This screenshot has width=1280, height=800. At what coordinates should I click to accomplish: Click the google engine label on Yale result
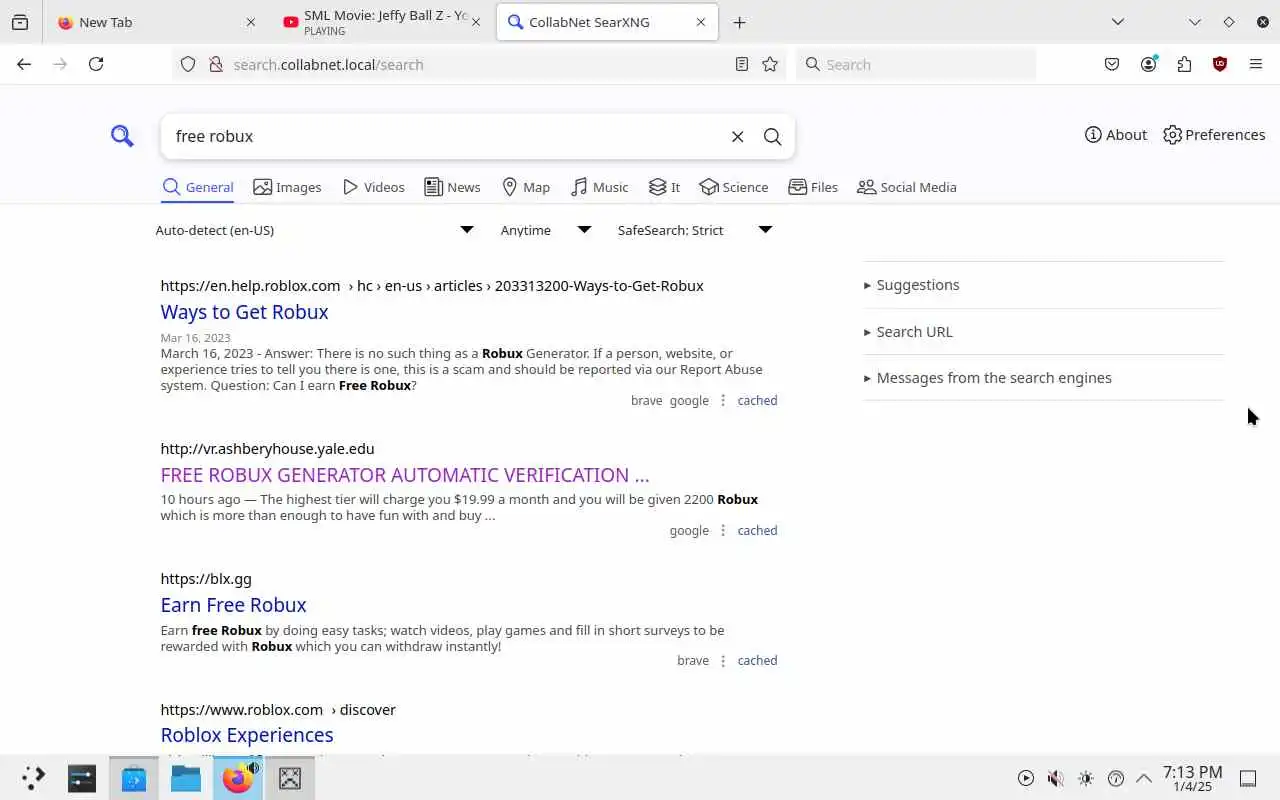(689, 531)
